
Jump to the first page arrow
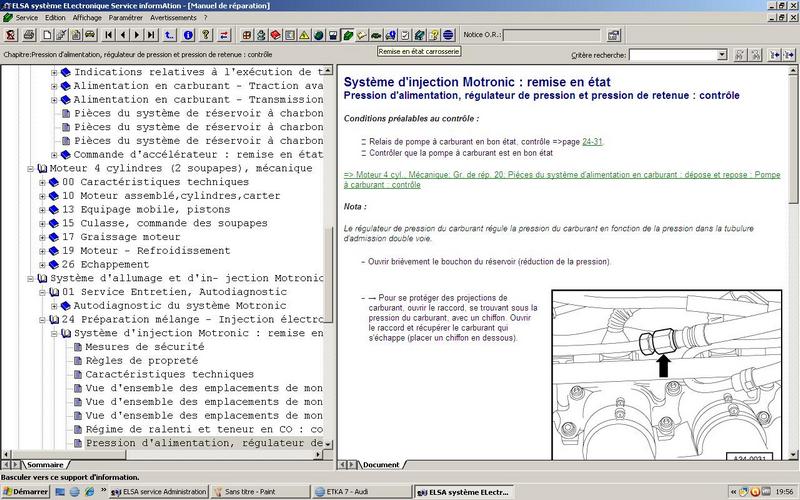(x=108, y=35)
